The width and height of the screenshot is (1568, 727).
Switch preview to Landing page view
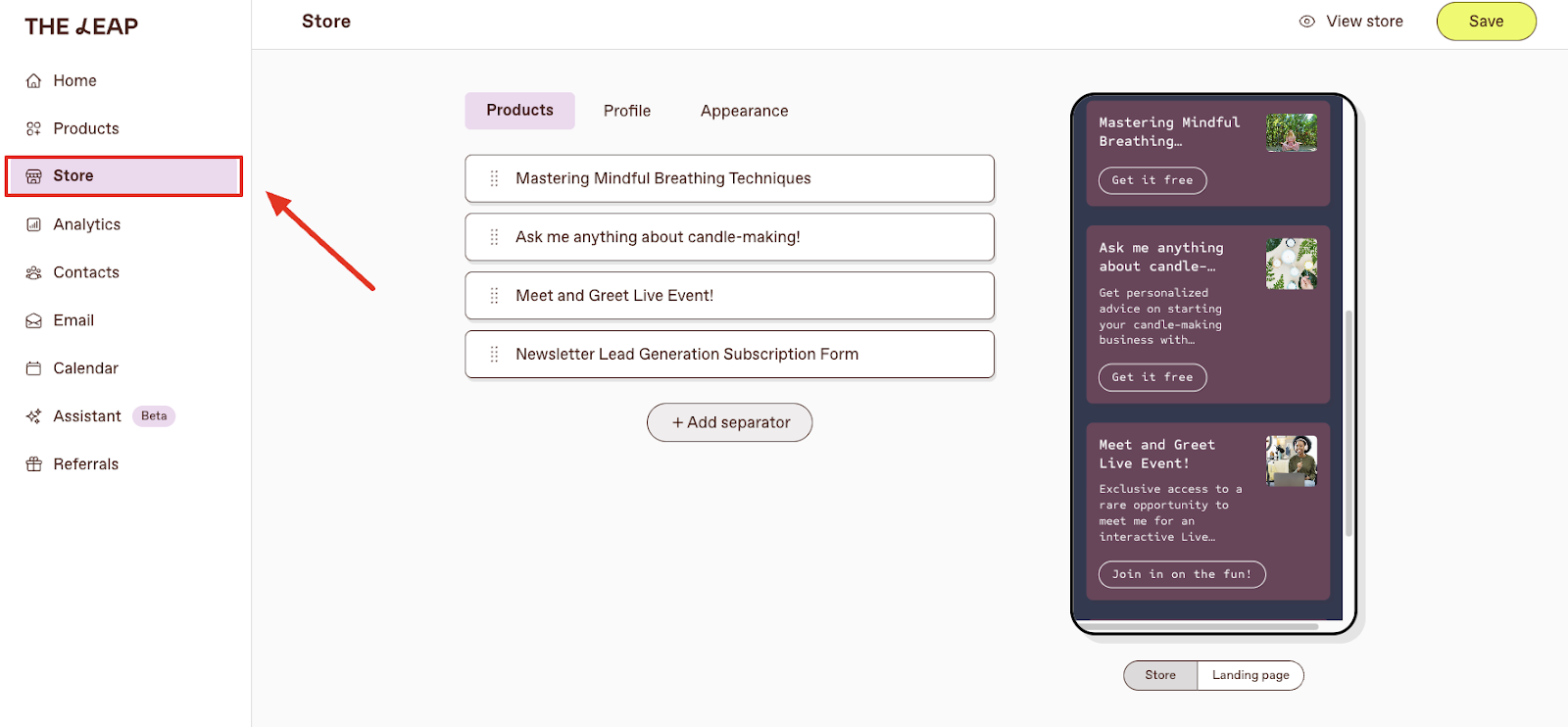pos(1249,675)
